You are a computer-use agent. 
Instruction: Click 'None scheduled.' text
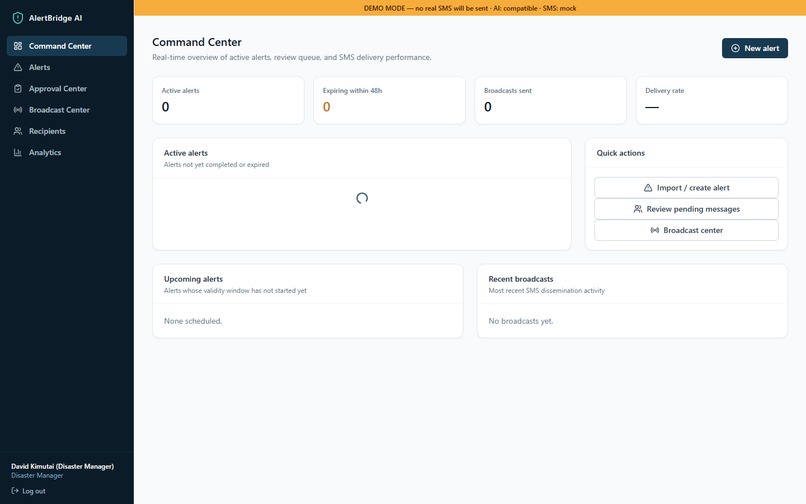pos(193,321)
